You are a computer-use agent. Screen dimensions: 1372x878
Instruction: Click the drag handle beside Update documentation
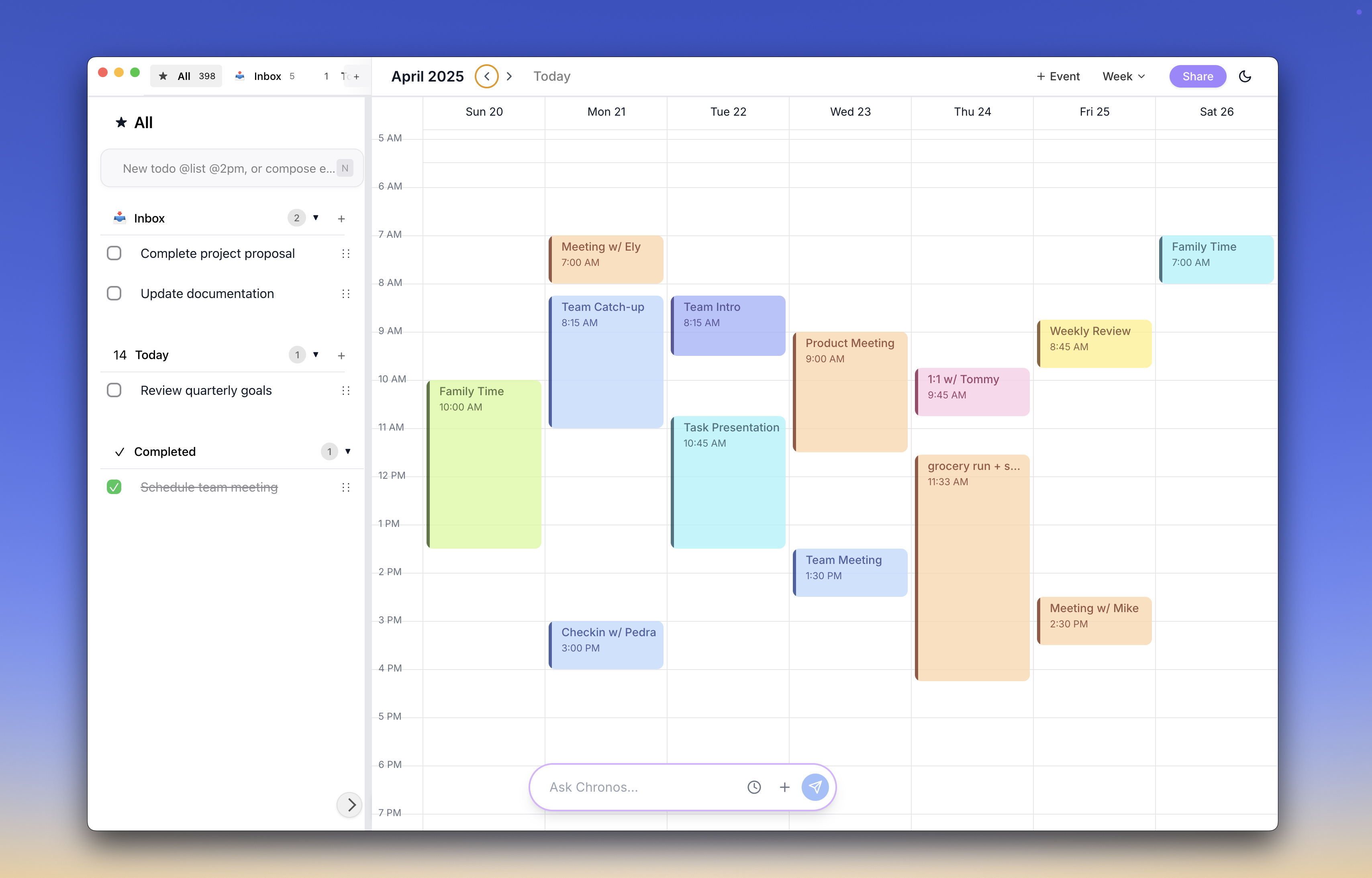pyautogui.click(x=345, y=294)
